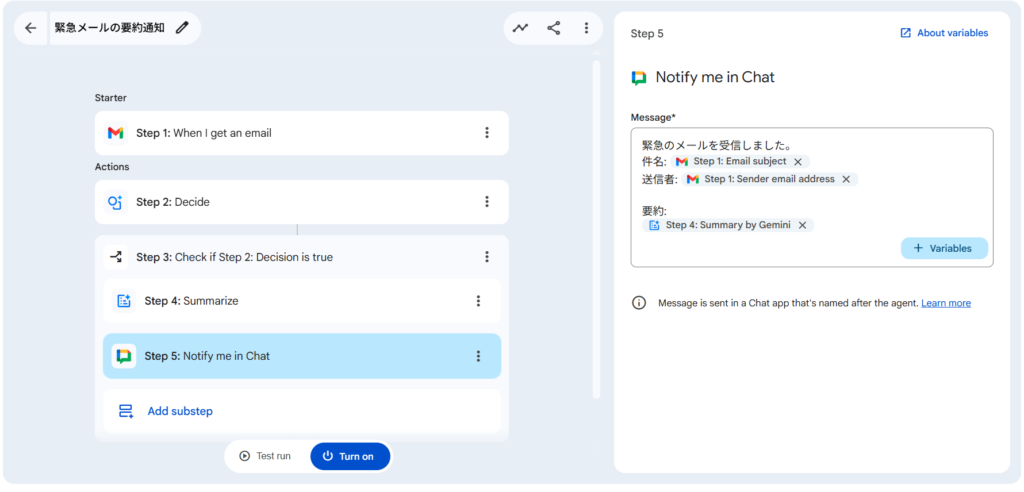The width and height of the screenshot is (1024, 492).
Task: Click the share icon
Action: point(553,28)
